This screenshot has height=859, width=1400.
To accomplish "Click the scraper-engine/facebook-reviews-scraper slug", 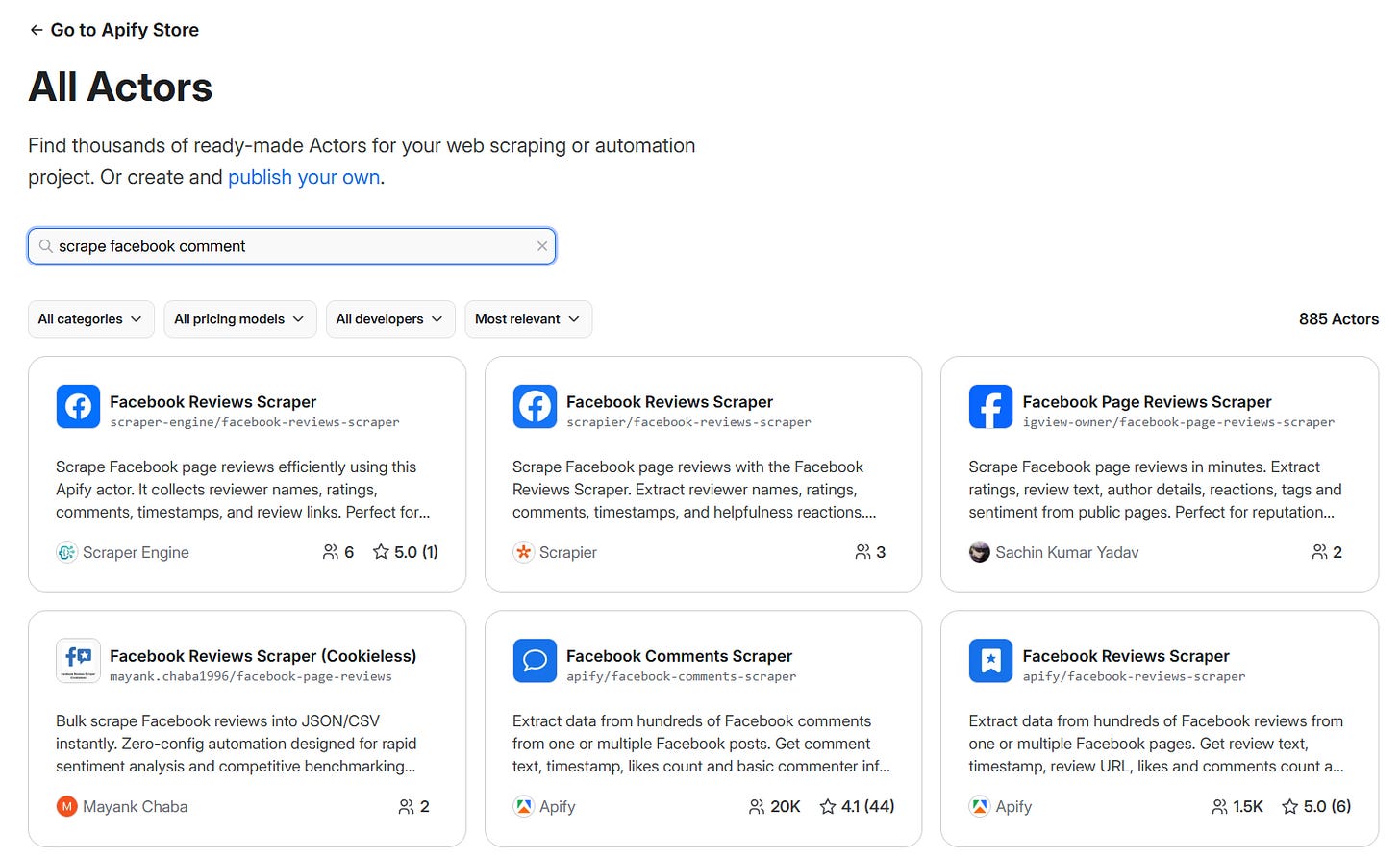I will [x=255, y=422].
